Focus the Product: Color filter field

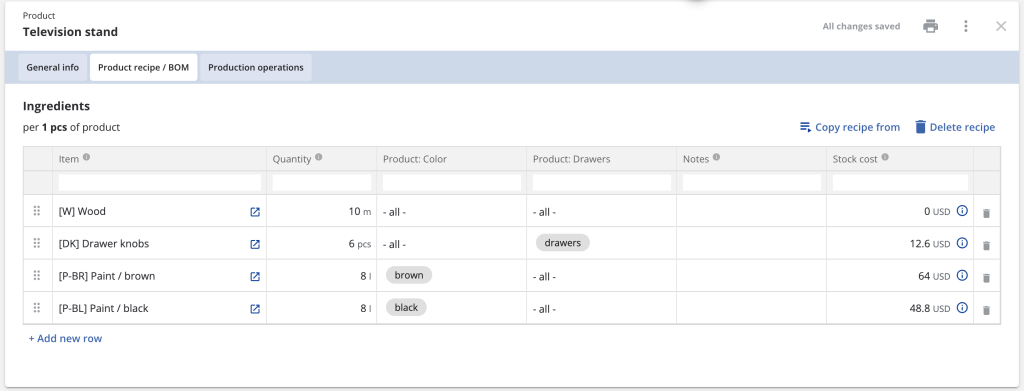click(452, 183)
